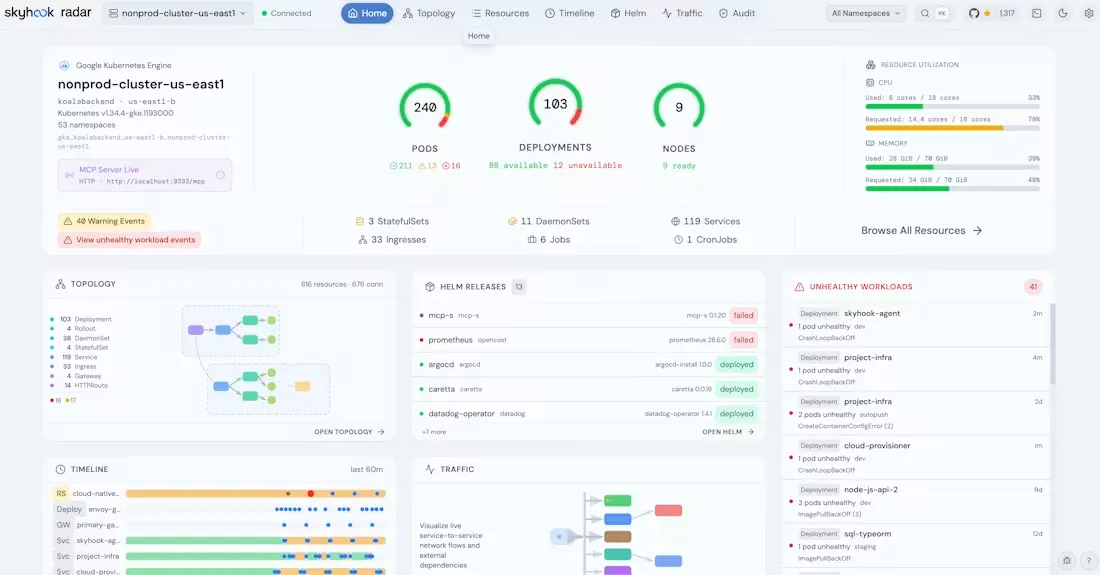Image resolution: width=1100 pixels, height=575 pixels.
Task: Open the Resources tab
Action: click(x=500, y=13)
